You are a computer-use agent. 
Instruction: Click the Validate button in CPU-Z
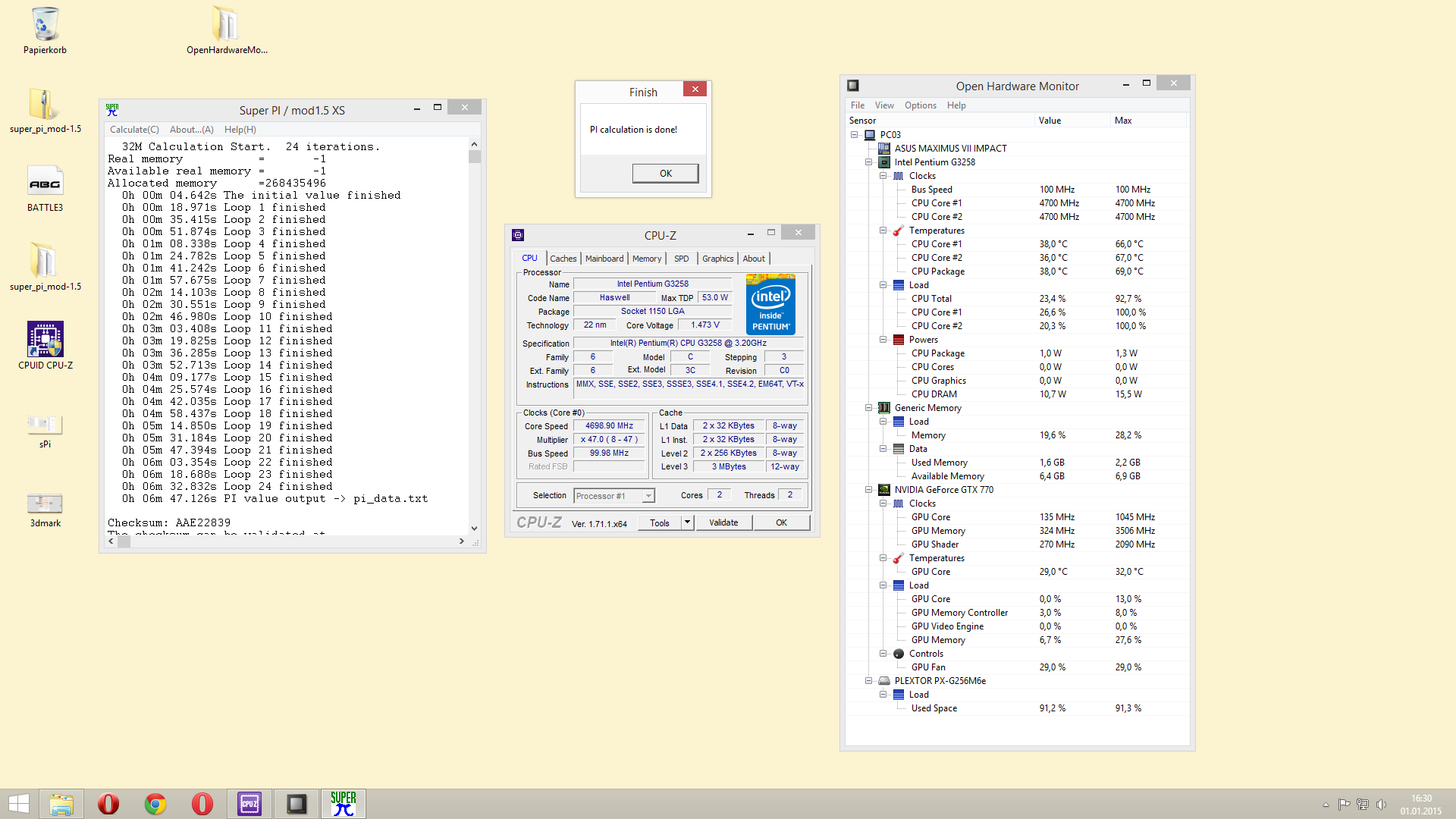click(723, 522)
